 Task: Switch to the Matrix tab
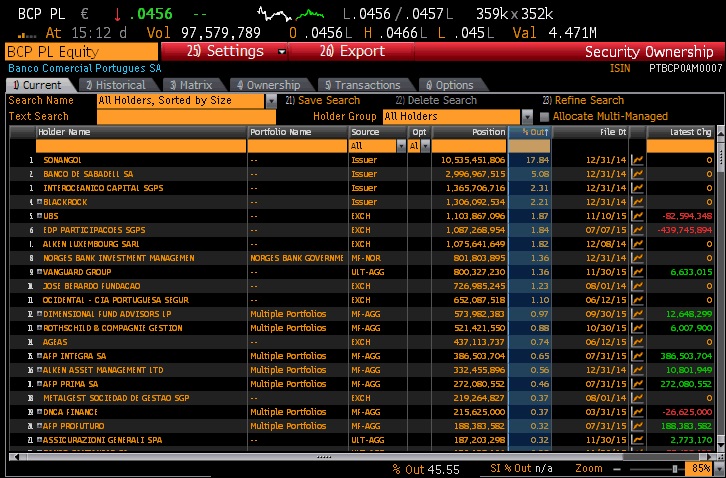[193, 85]
